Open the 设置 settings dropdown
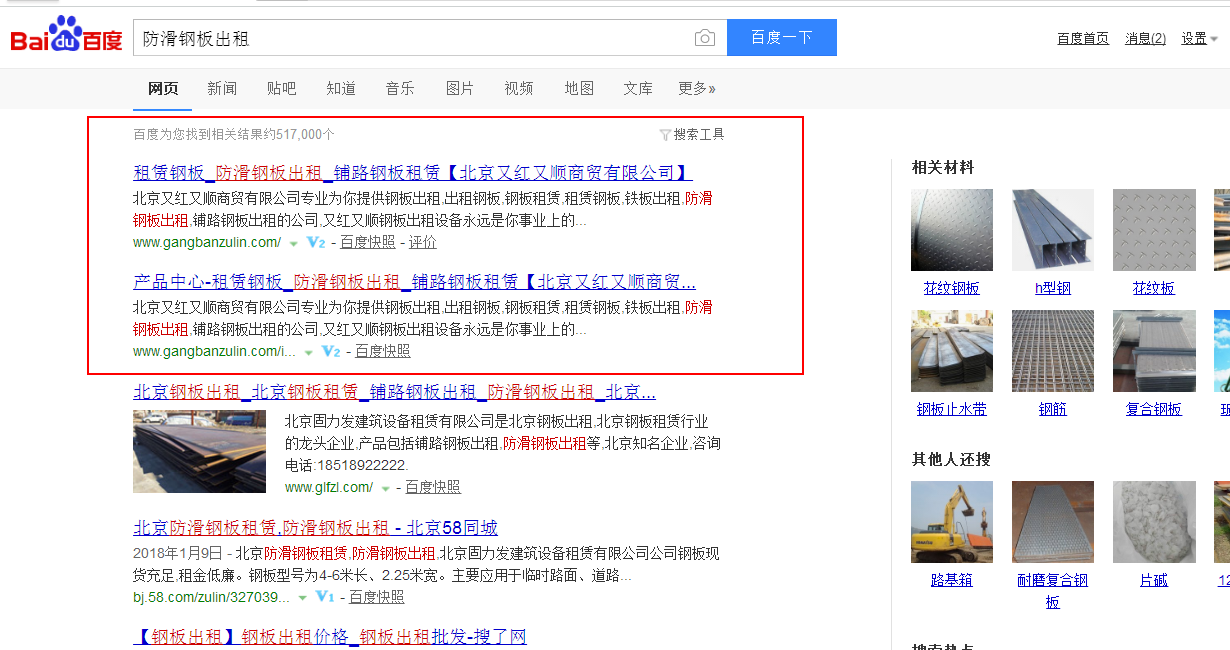Image resolution: width=1230 pixels, height=650 pixels. coord(1198,39)
